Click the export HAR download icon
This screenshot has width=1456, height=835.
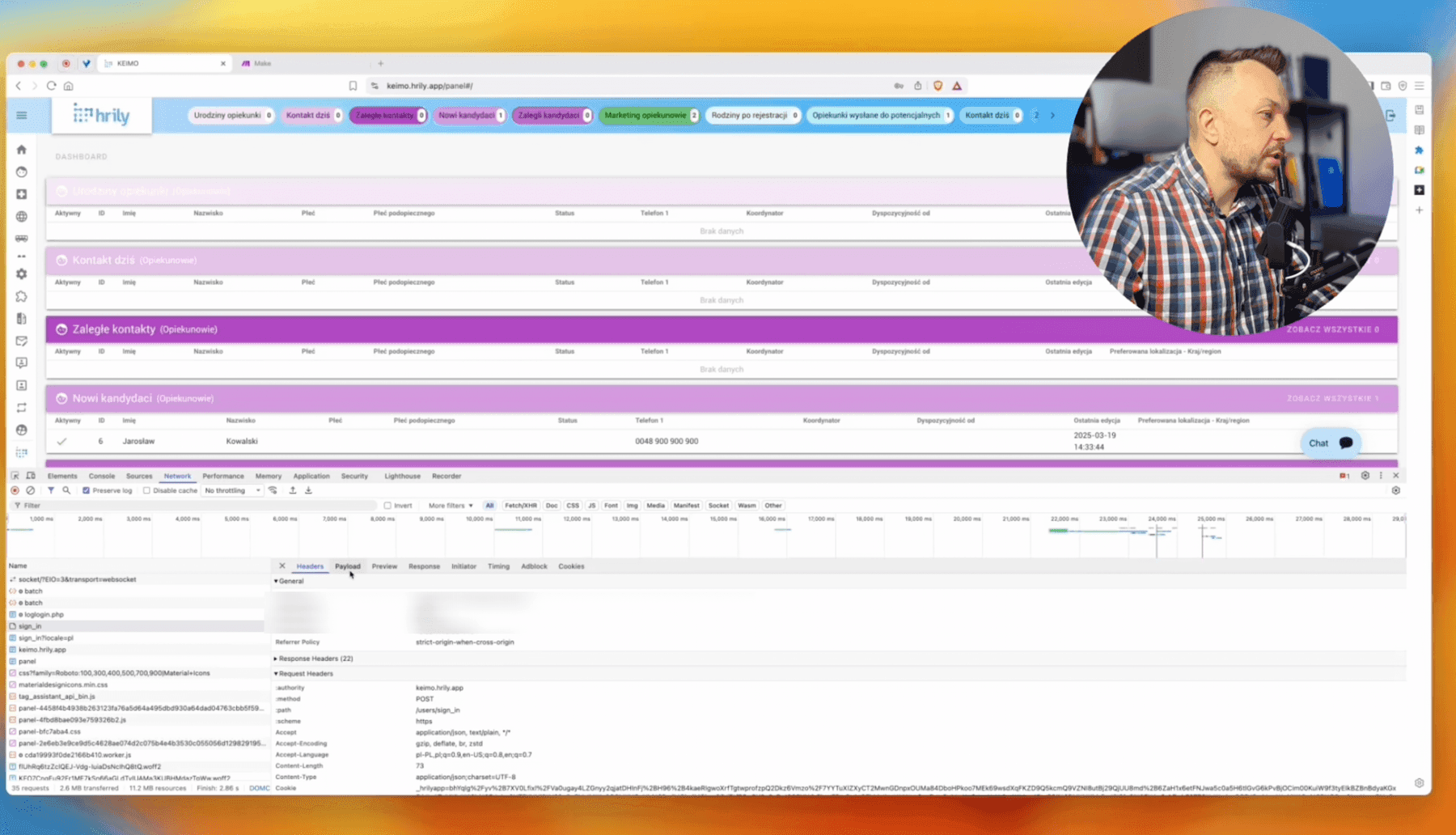click(308, 490)
